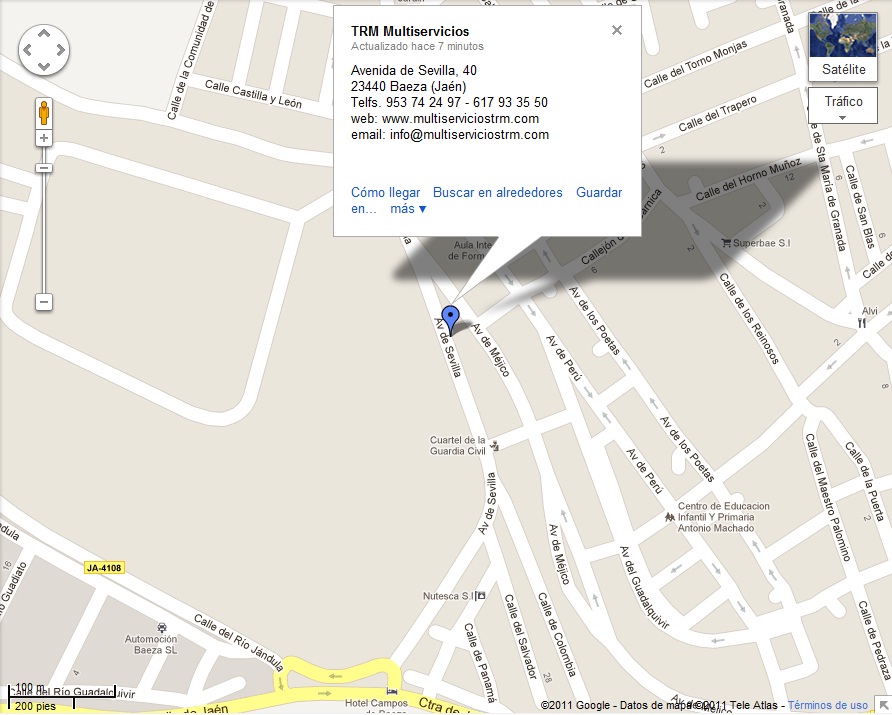The width and height of the screenshot is (892, 715).
Task: Click the Superbae S.l shop icon
Action: coord(726,243)
